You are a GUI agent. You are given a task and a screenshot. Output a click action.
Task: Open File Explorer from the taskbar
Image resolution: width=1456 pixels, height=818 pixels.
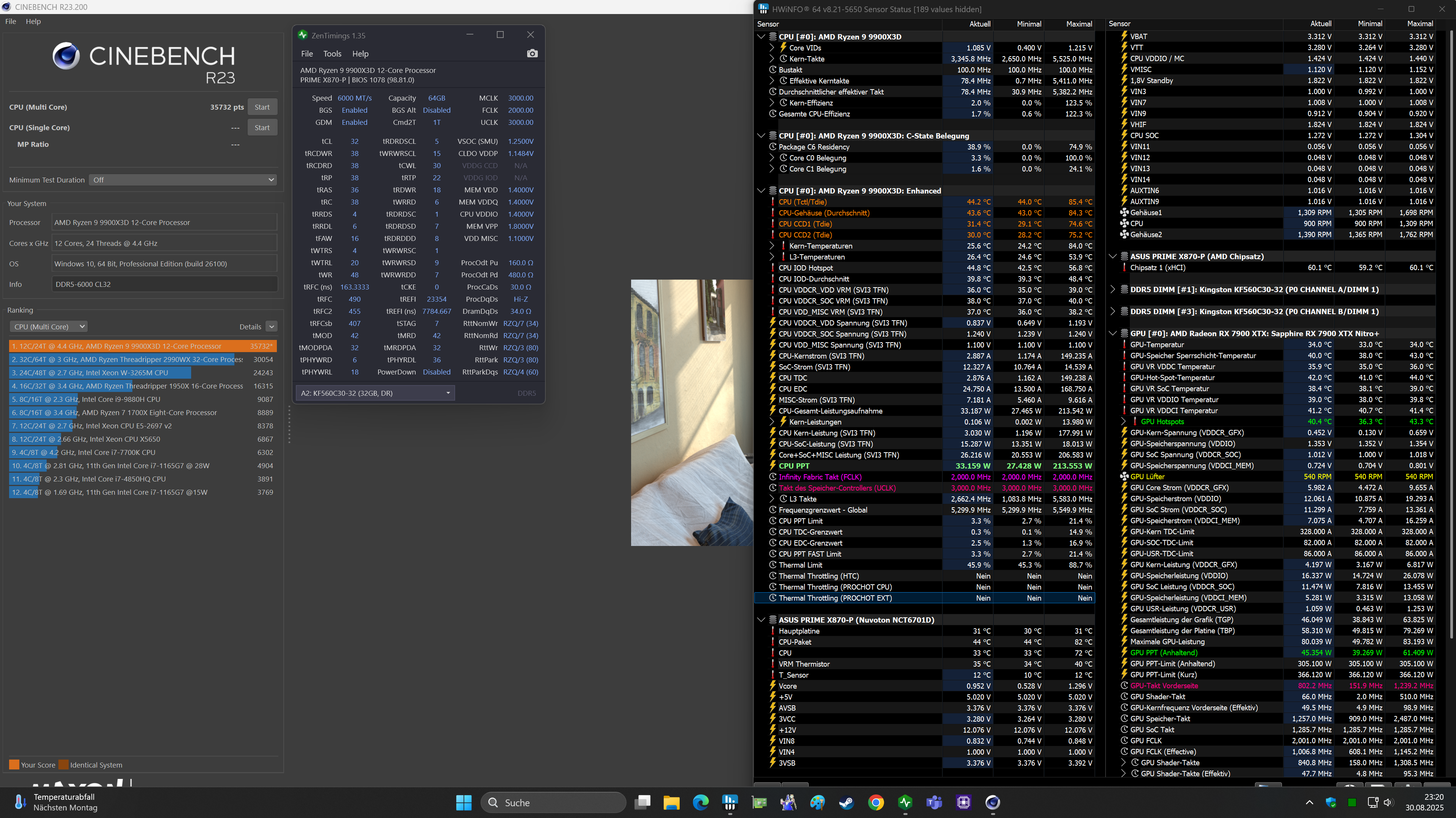[671, 802]
